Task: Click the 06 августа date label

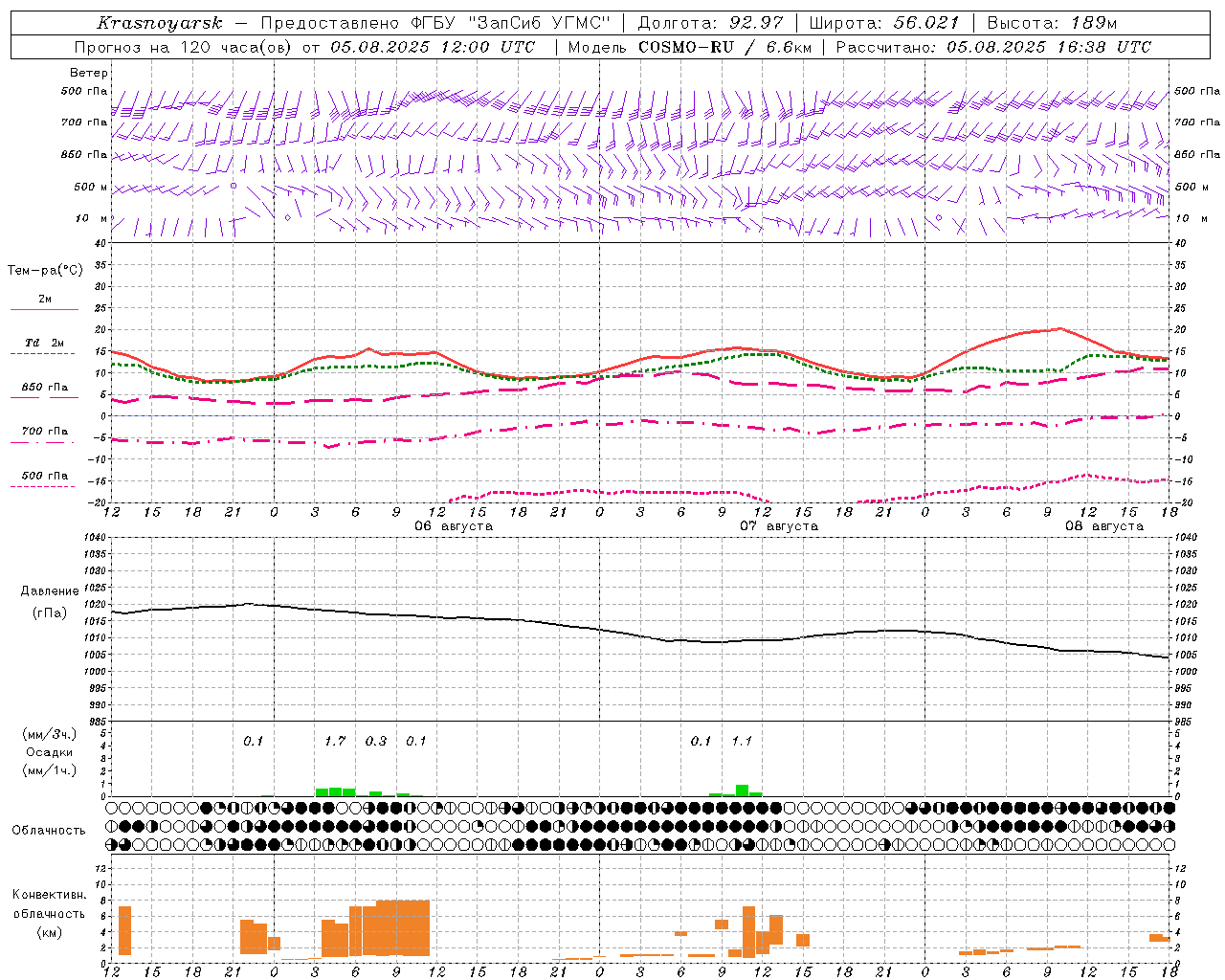Action: [x=454, y=526]
